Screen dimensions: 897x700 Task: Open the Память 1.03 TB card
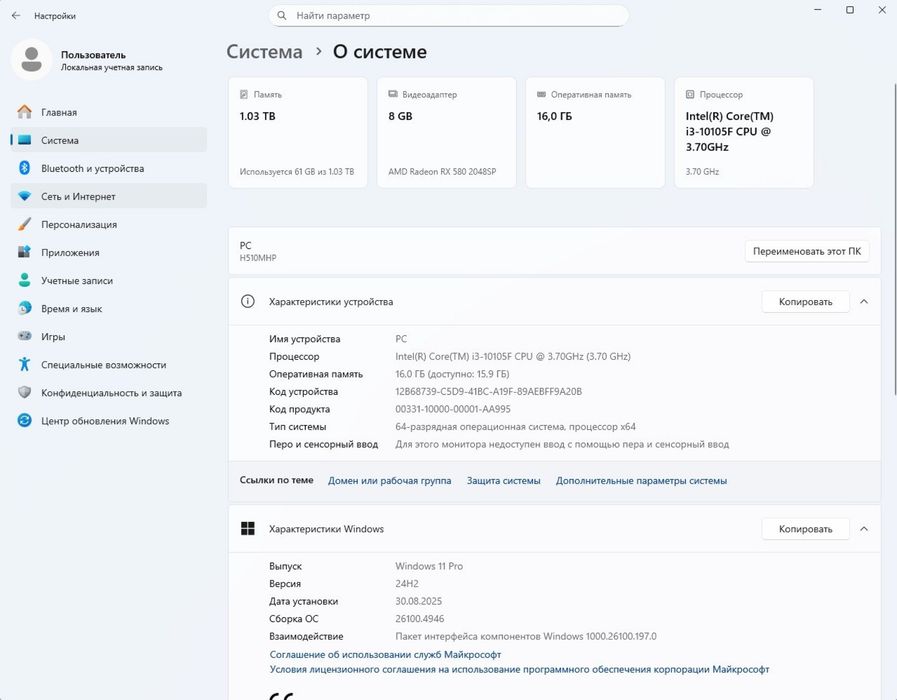click(x=297, y=132)
